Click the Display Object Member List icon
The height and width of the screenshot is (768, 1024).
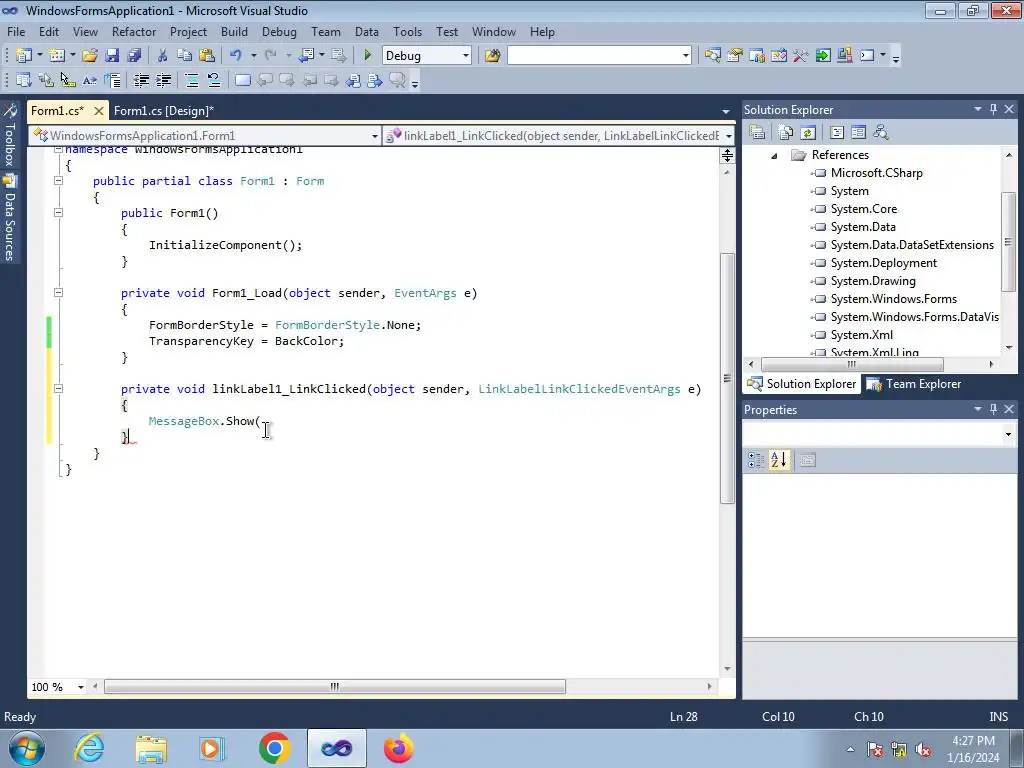point(24,80)
